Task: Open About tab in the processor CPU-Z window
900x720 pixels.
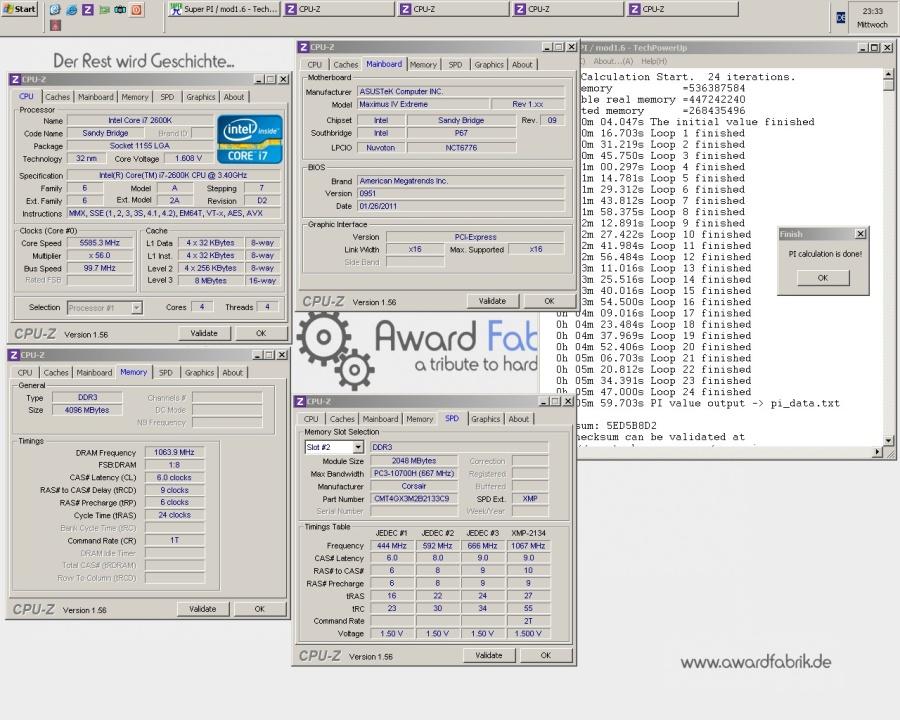Action: click(x=234, y=97)
